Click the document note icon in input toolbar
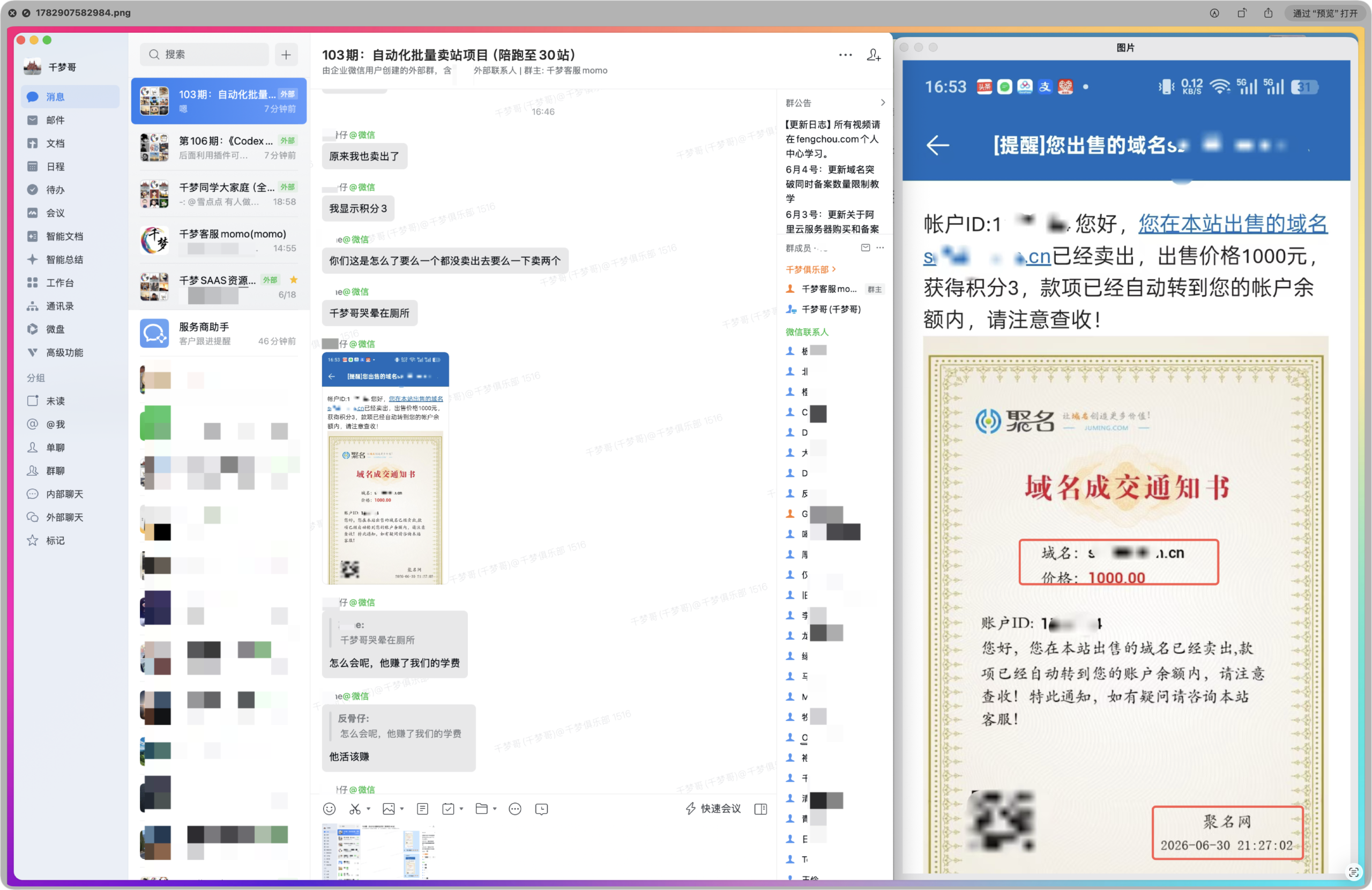Viewport: 1372px width, 890px height. coord(422,809)
